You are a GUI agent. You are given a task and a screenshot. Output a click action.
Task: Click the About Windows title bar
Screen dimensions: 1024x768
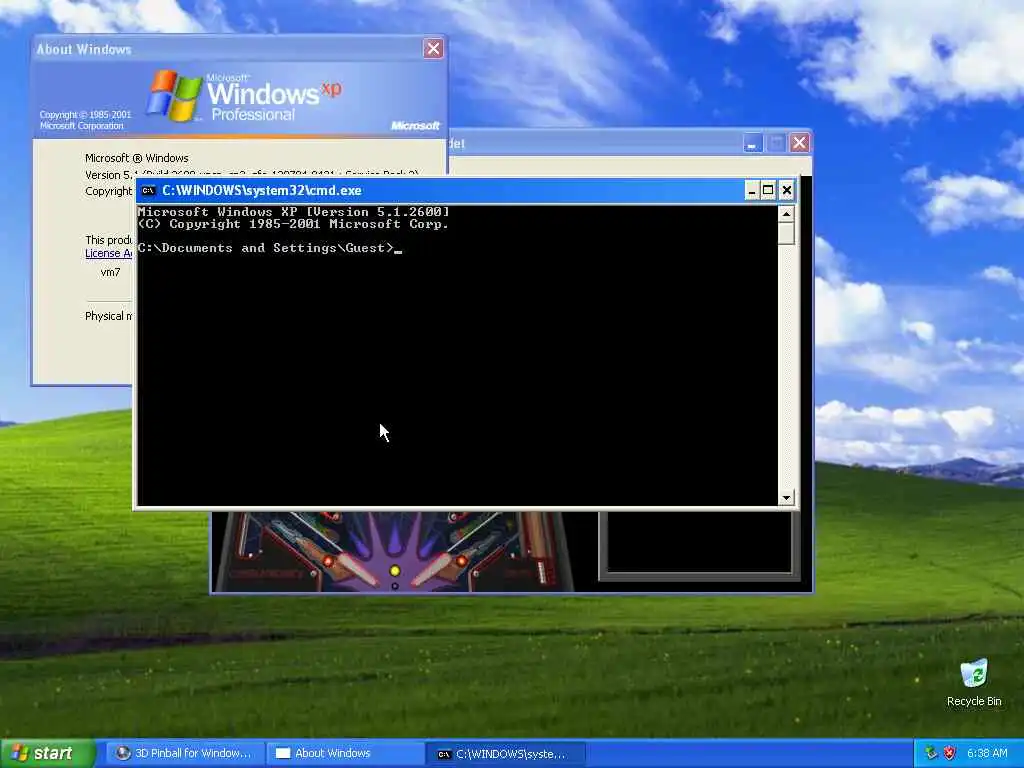point(229,49)
